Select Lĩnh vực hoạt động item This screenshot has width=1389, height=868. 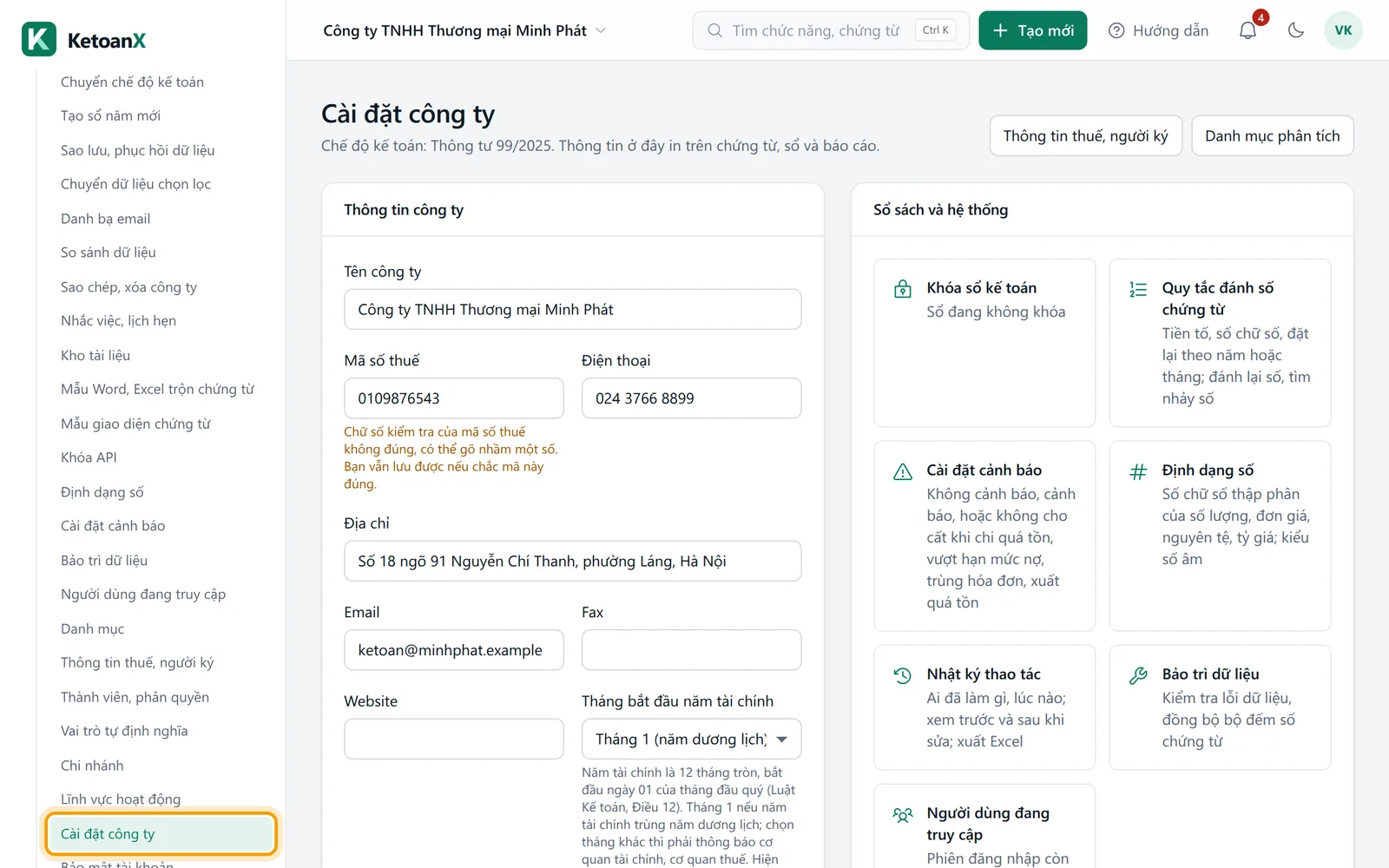121,799
